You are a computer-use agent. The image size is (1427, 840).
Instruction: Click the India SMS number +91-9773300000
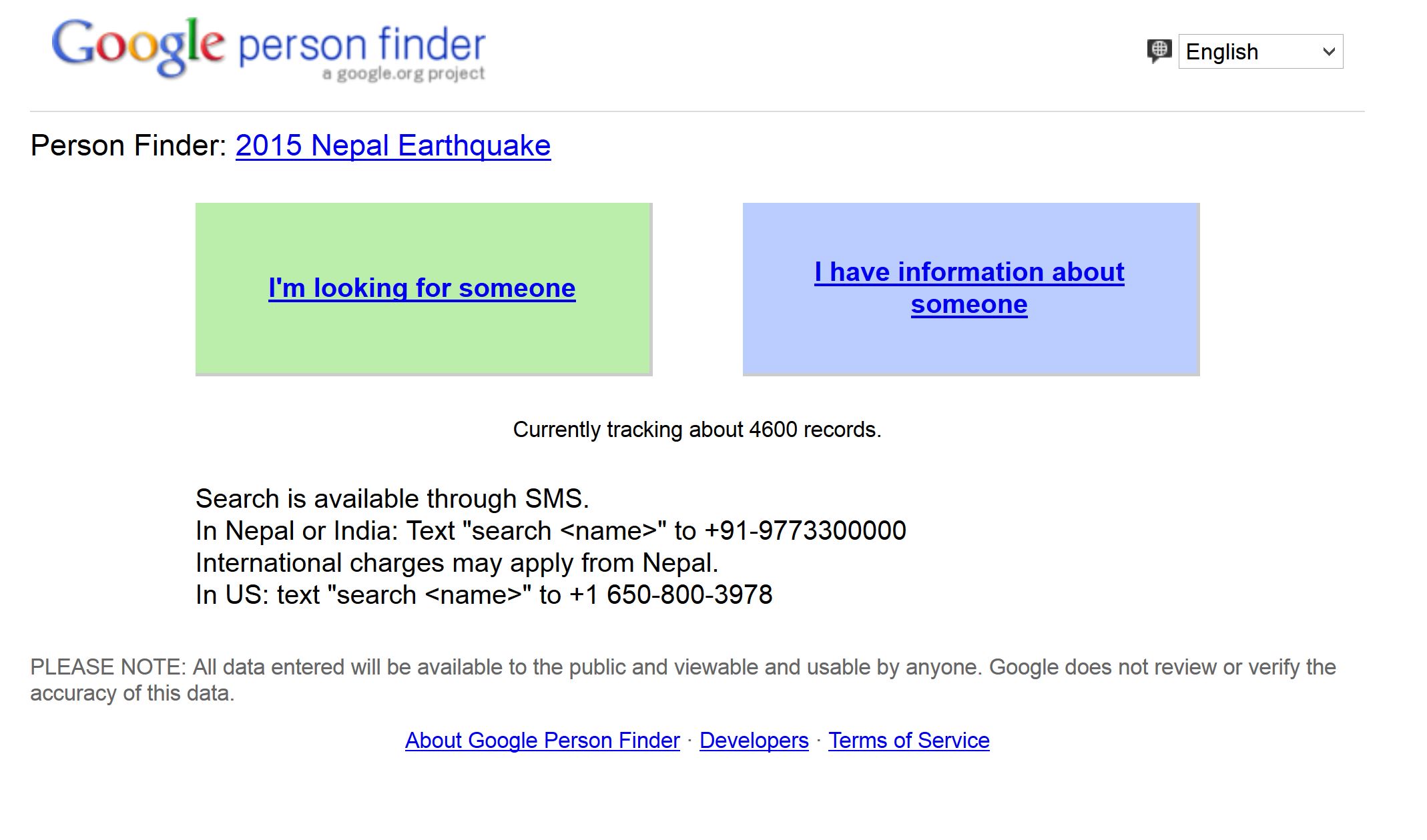point(805,531)
